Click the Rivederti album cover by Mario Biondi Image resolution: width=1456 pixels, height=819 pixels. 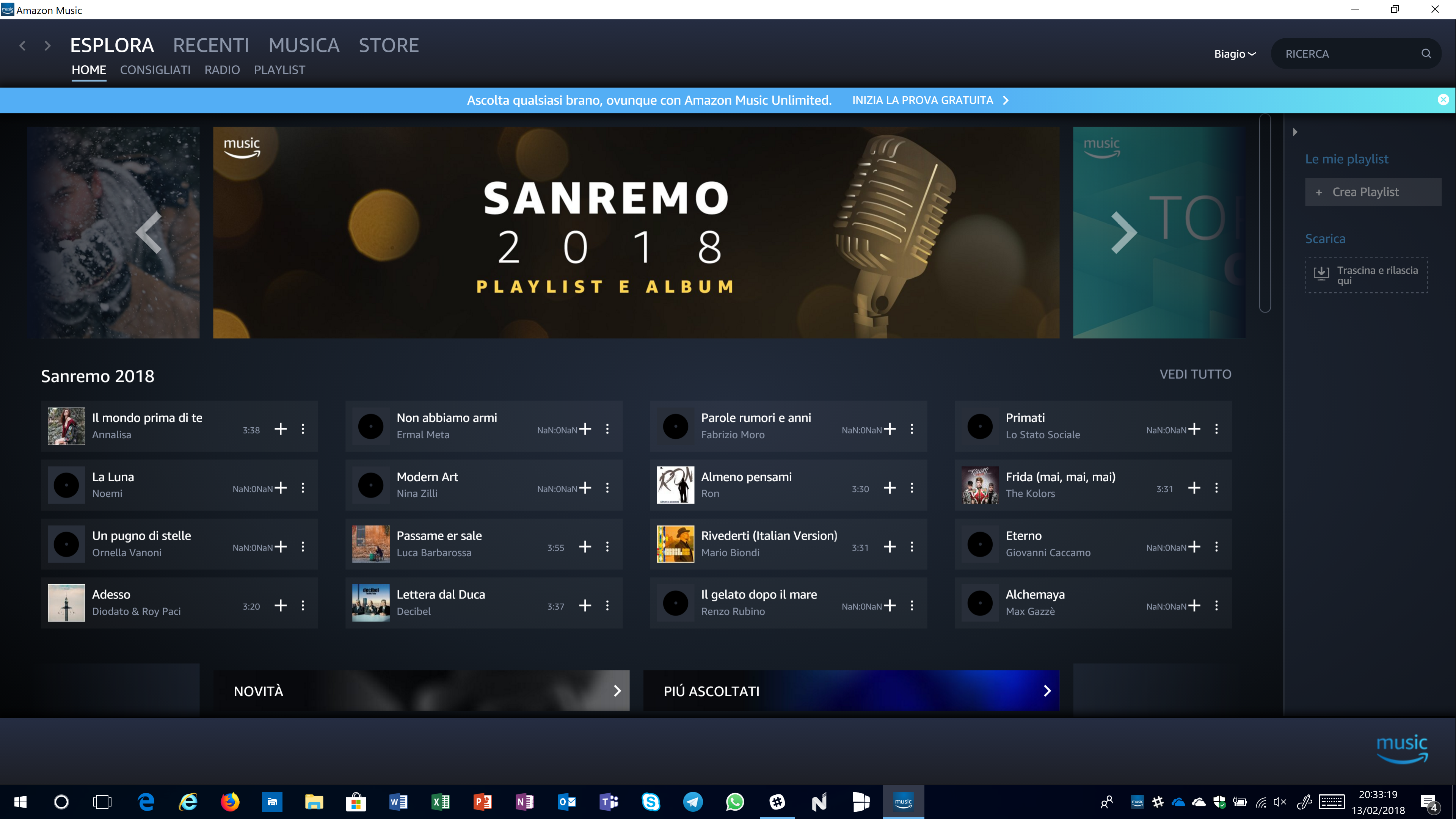pos(675,544)
